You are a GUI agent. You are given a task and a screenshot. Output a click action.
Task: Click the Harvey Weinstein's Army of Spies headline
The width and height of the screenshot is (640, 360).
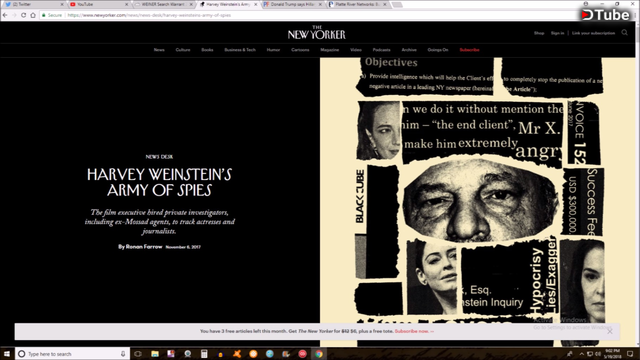click(x=159, y=182)
